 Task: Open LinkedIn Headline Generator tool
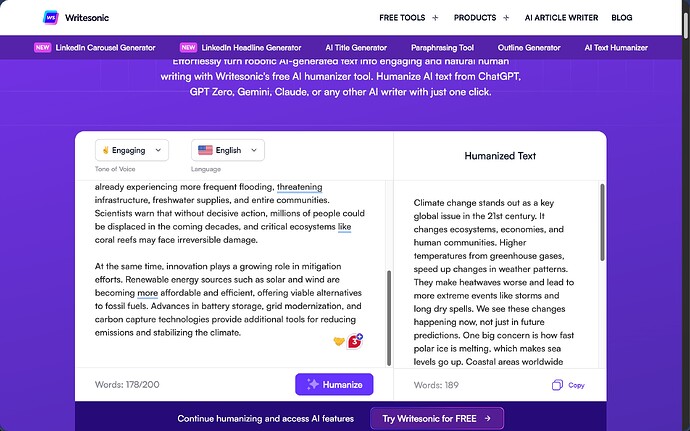click(x=251, y=48)
